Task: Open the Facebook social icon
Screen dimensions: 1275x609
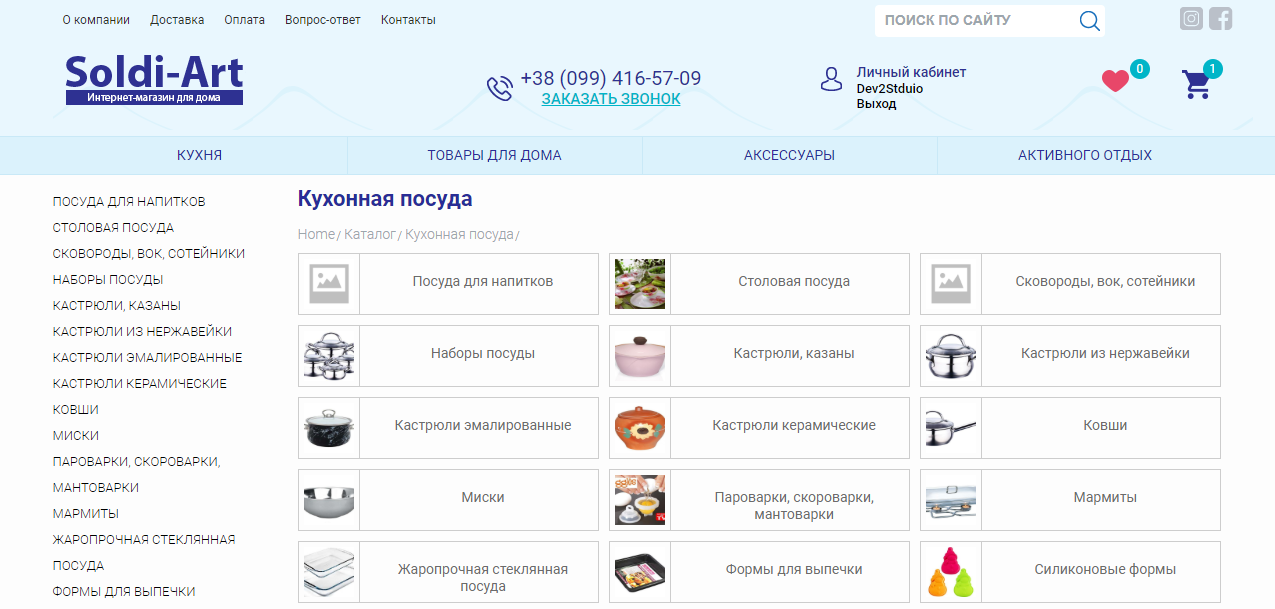Action: tap(1220, 18)
